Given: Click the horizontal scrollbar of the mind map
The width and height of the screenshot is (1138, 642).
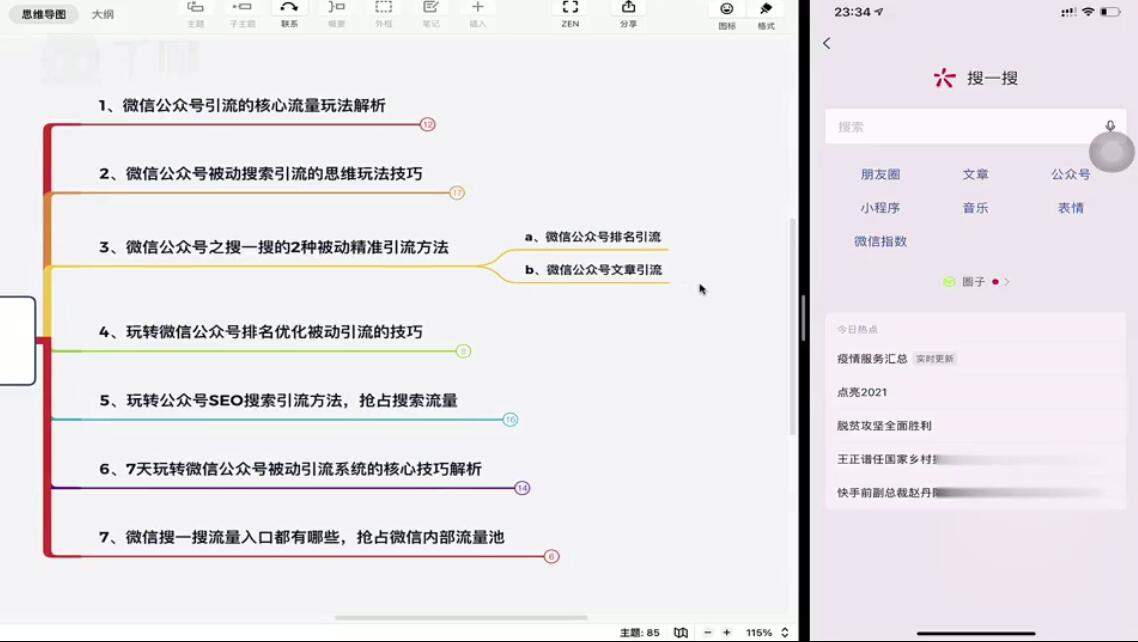Looking at the screenshot, I should coord(461,618).
